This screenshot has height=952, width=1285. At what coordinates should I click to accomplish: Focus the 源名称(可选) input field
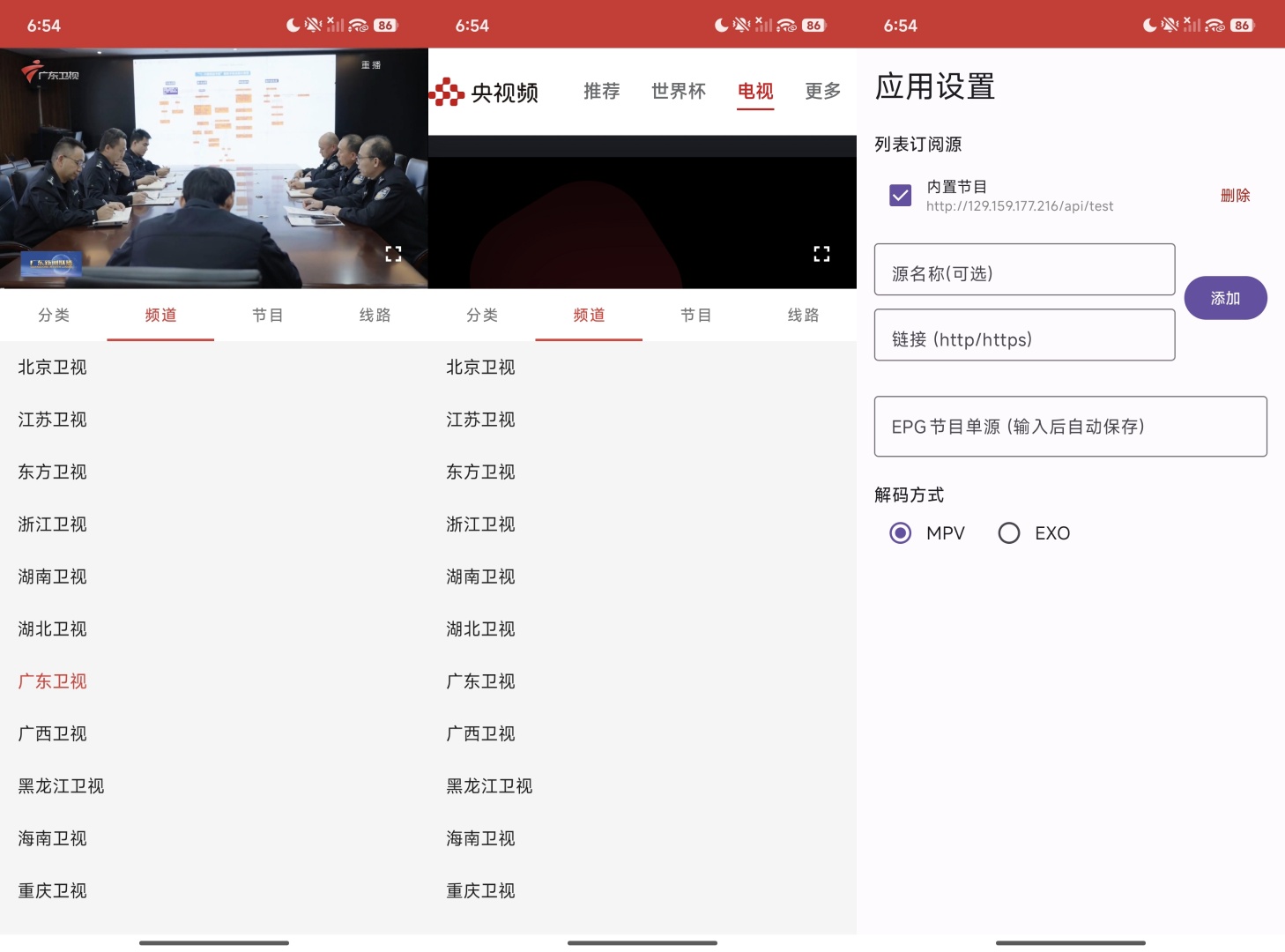click(x=1024, y=270)
